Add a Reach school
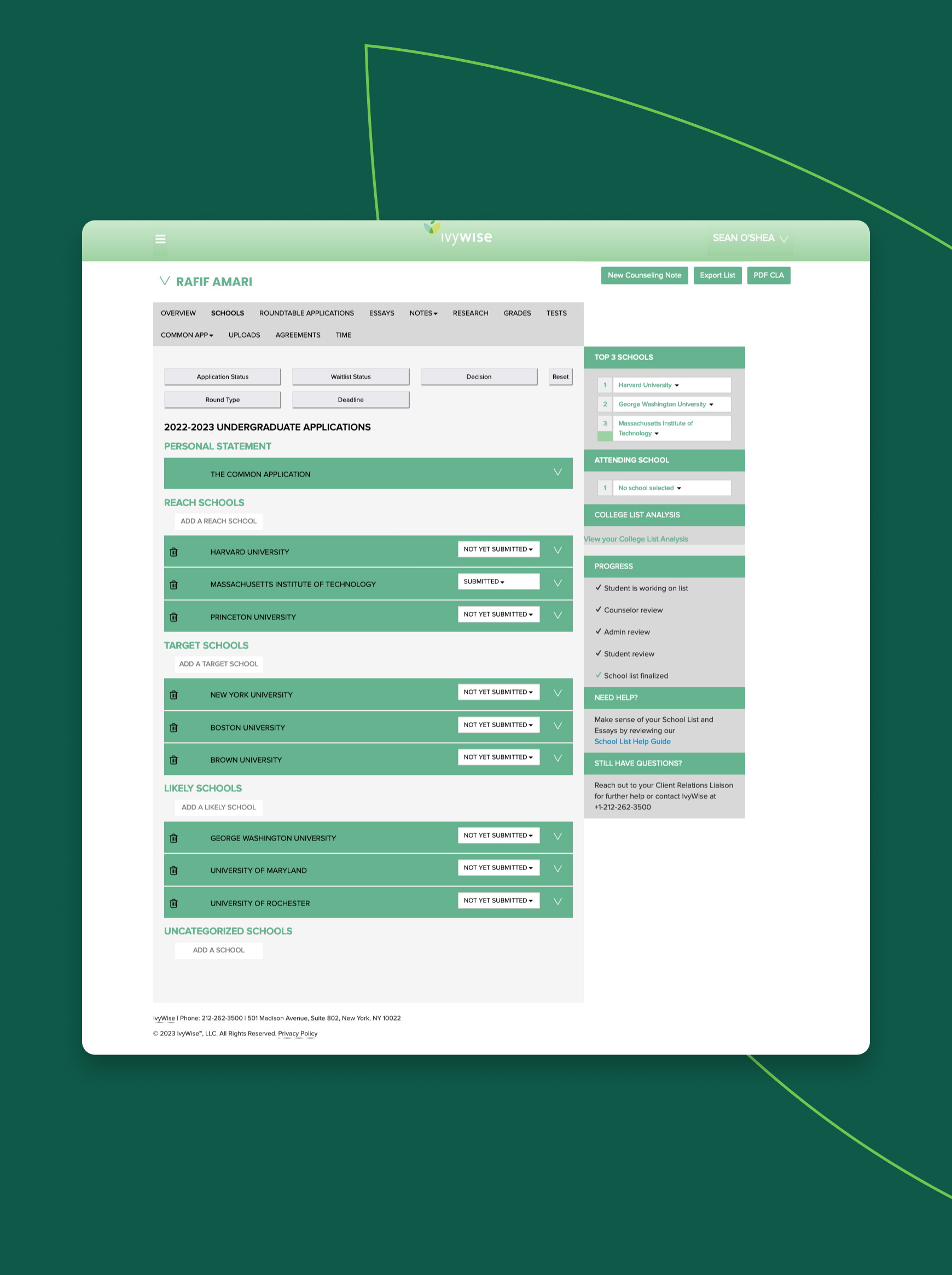The width and height of the screenshot is (952, 1275). click(x=218, y=521)
